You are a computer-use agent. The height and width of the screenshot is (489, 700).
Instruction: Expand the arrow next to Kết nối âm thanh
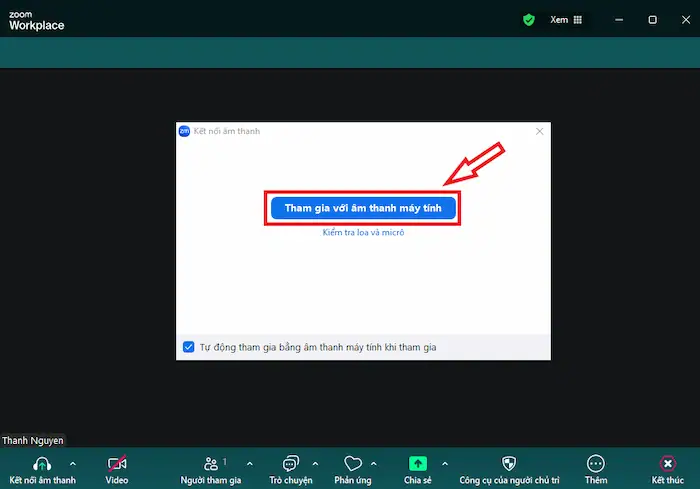click(72, 464)
